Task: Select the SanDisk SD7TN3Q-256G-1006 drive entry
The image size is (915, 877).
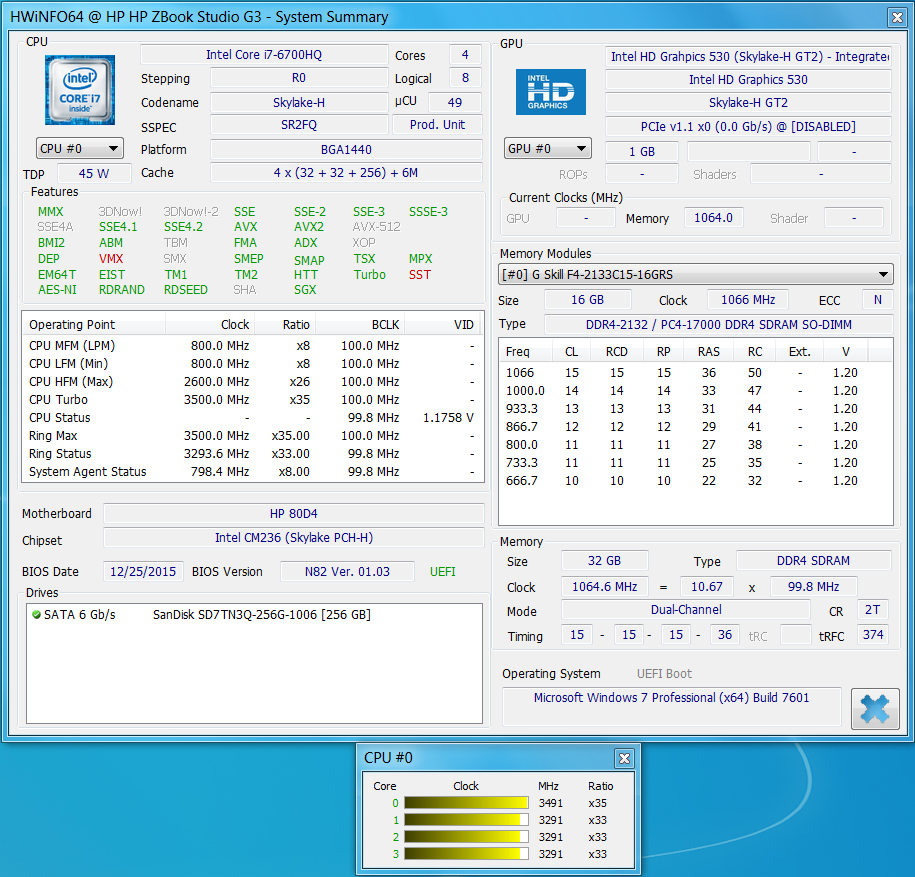Action: pos(254,614)
